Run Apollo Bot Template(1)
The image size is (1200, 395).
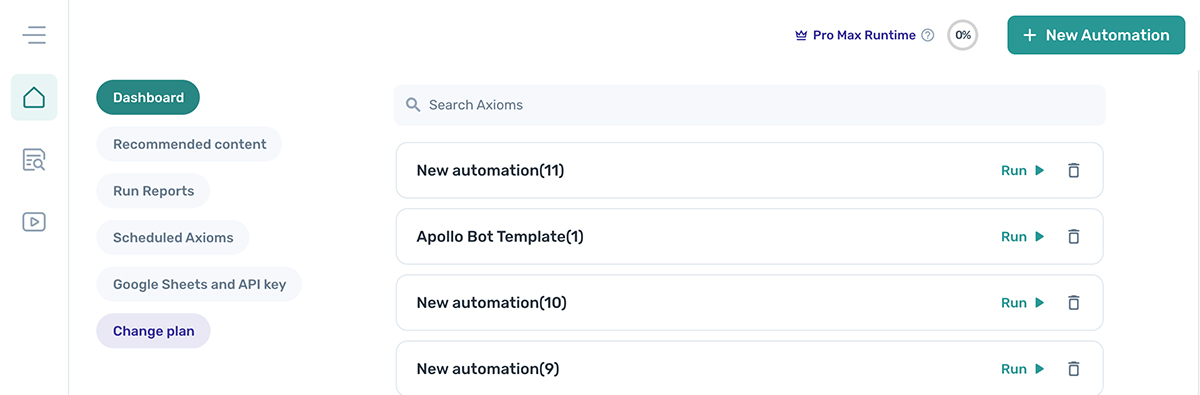tap(1023, 237)
